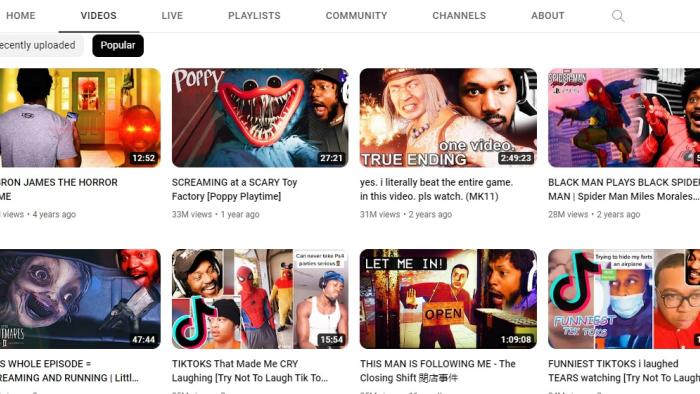
Task: Open the 12:52 horror game thumbnail
Action: pyautogui.click(x=80, y=118)
